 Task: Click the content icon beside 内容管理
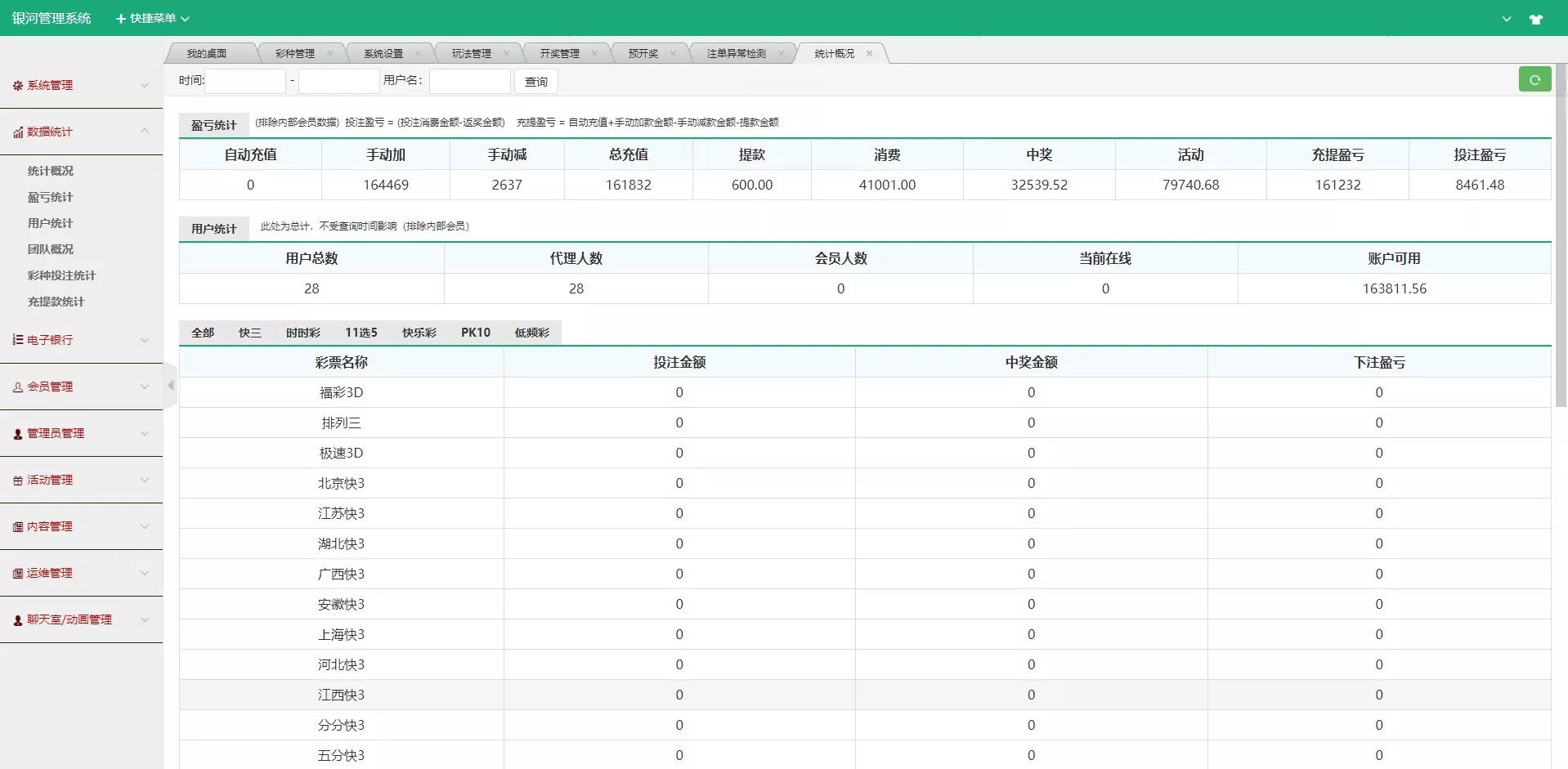pyautogui.click(x=16, y=526)
